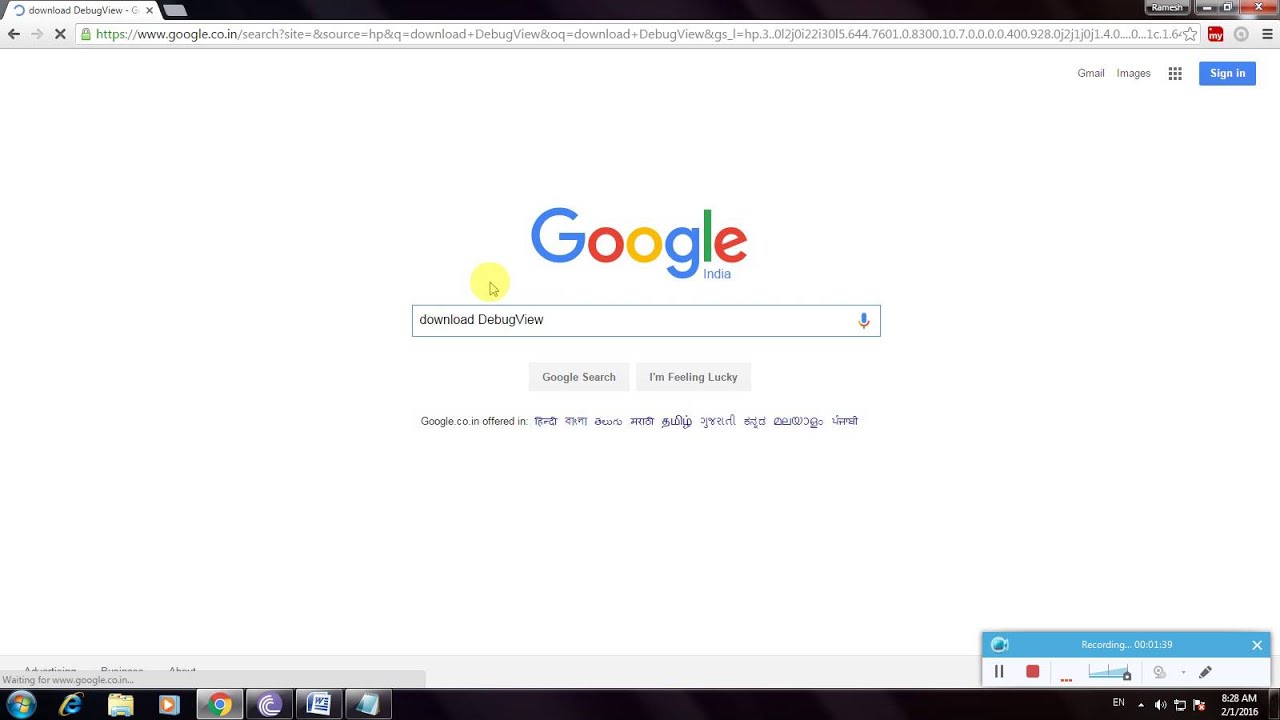Viewport: 1280px width, 720px height.
Task: Click the Google search box
Action: 646,320
